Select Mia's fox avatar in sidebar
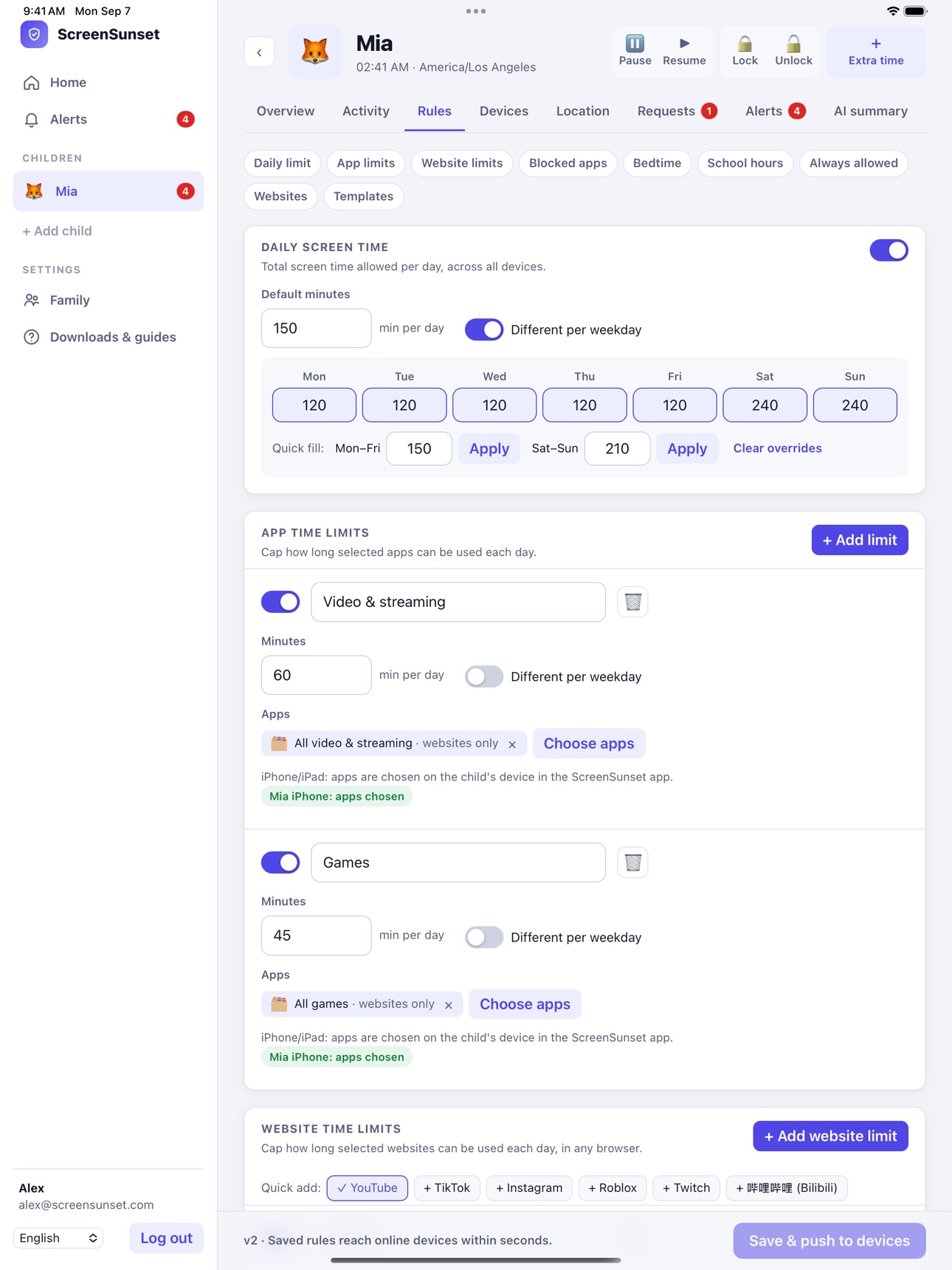The width and height of the screenshot is (952, 1270). point(34,191)
